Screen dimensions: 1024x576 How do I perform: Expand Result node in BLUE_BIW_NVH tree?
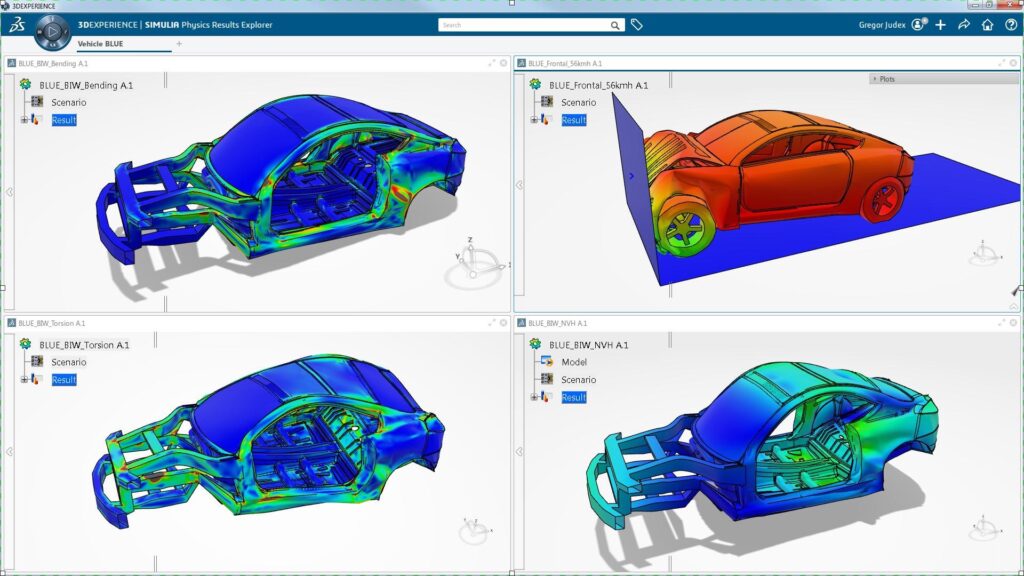pyautogui.click(x=534, y=398)
